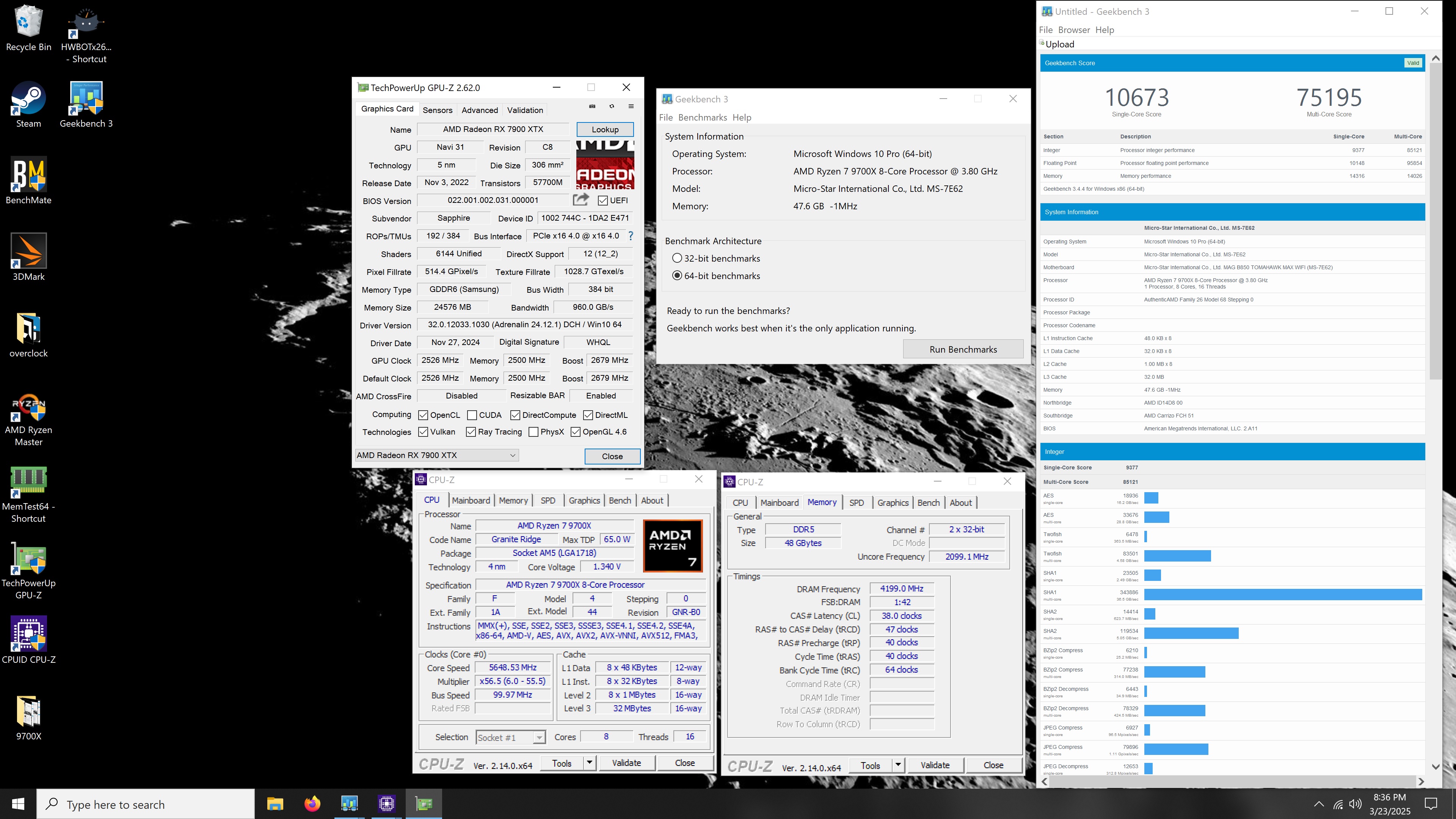1456x819 pixels.
Task: Toggle the CUDA checkbox
Action: click(x=472, y=416)
